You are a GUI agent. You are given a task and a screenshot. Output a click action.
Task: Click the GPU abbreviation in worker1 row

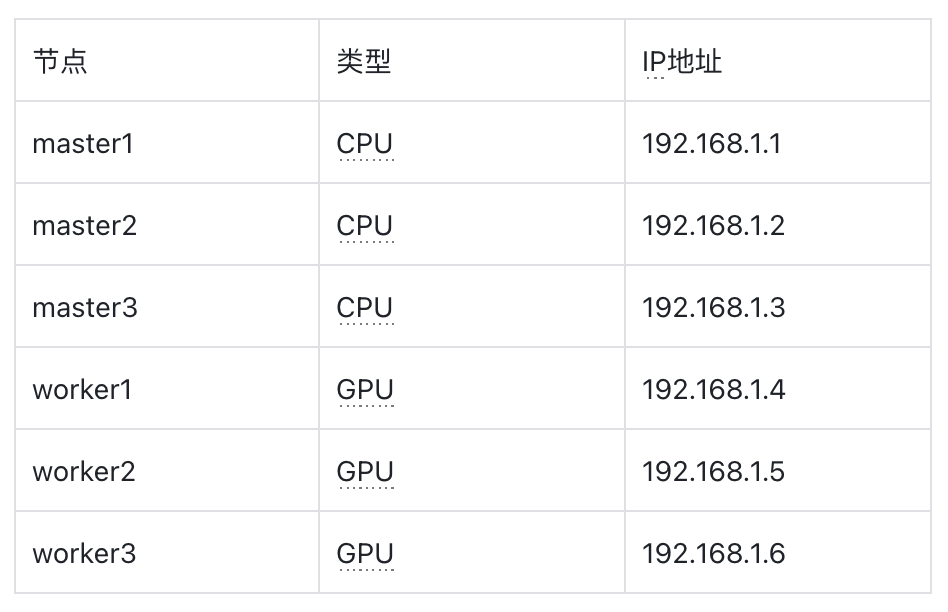coord(365,390)
